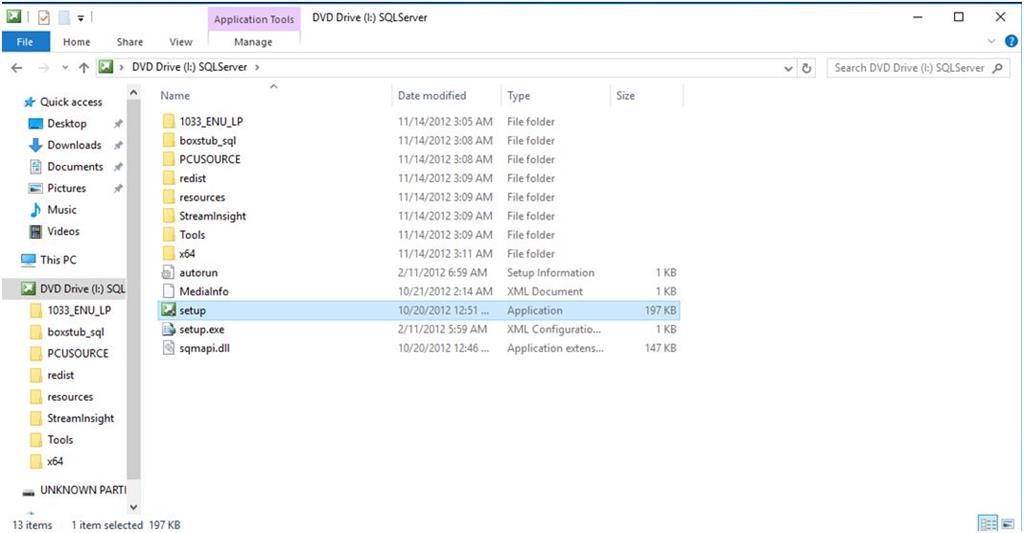Click the Application type cell of setup
The image size is (1024, 533).
coord(534,310)
